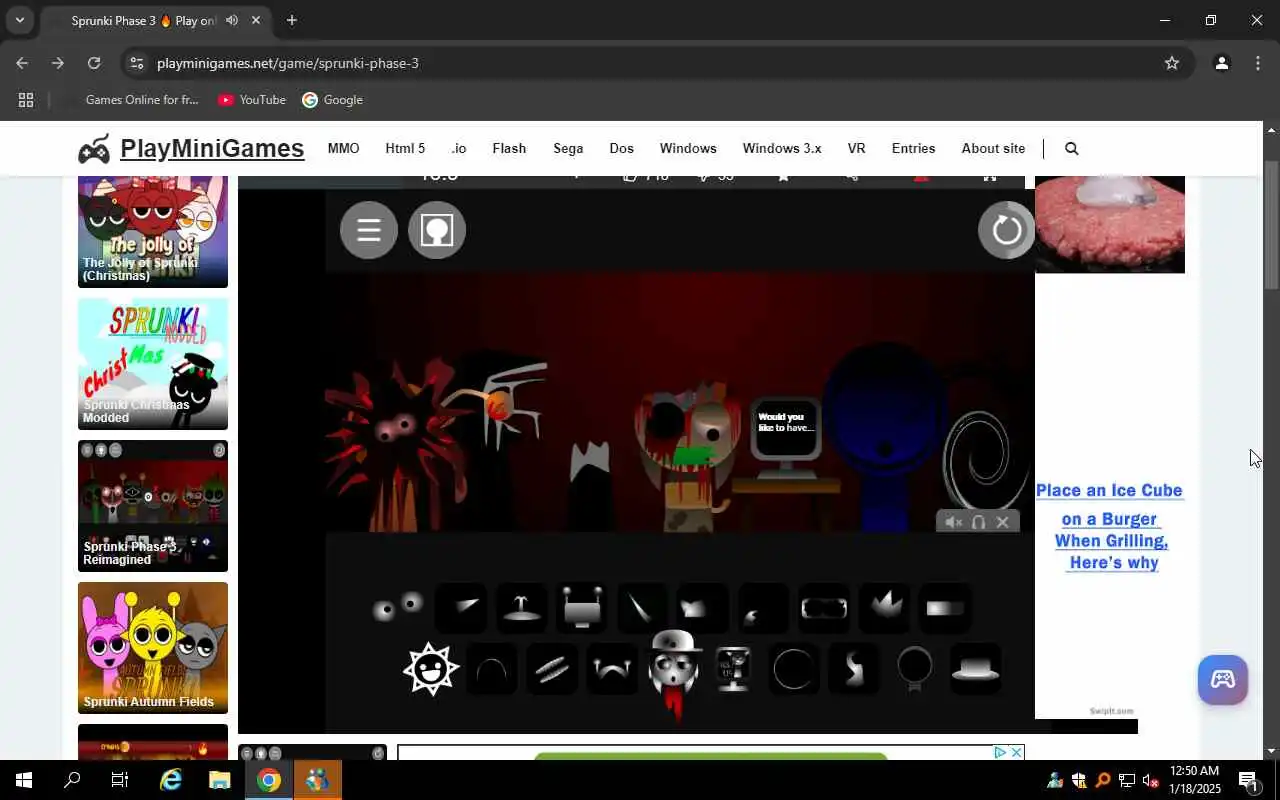This screenshot has height=800, width=1280.
Task: Open the Windows 3.x category
Action: coord(782,148)
